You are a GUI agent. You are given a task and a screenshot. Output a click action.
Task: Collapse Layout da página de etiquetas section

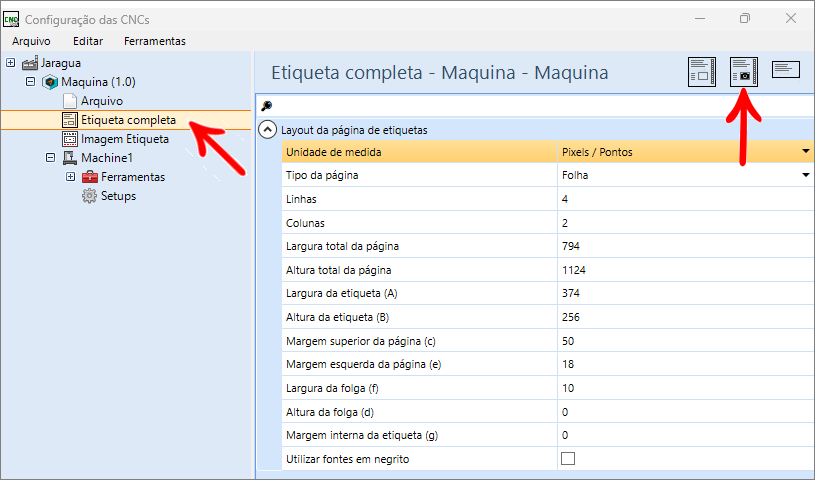(x=267, y=129)
